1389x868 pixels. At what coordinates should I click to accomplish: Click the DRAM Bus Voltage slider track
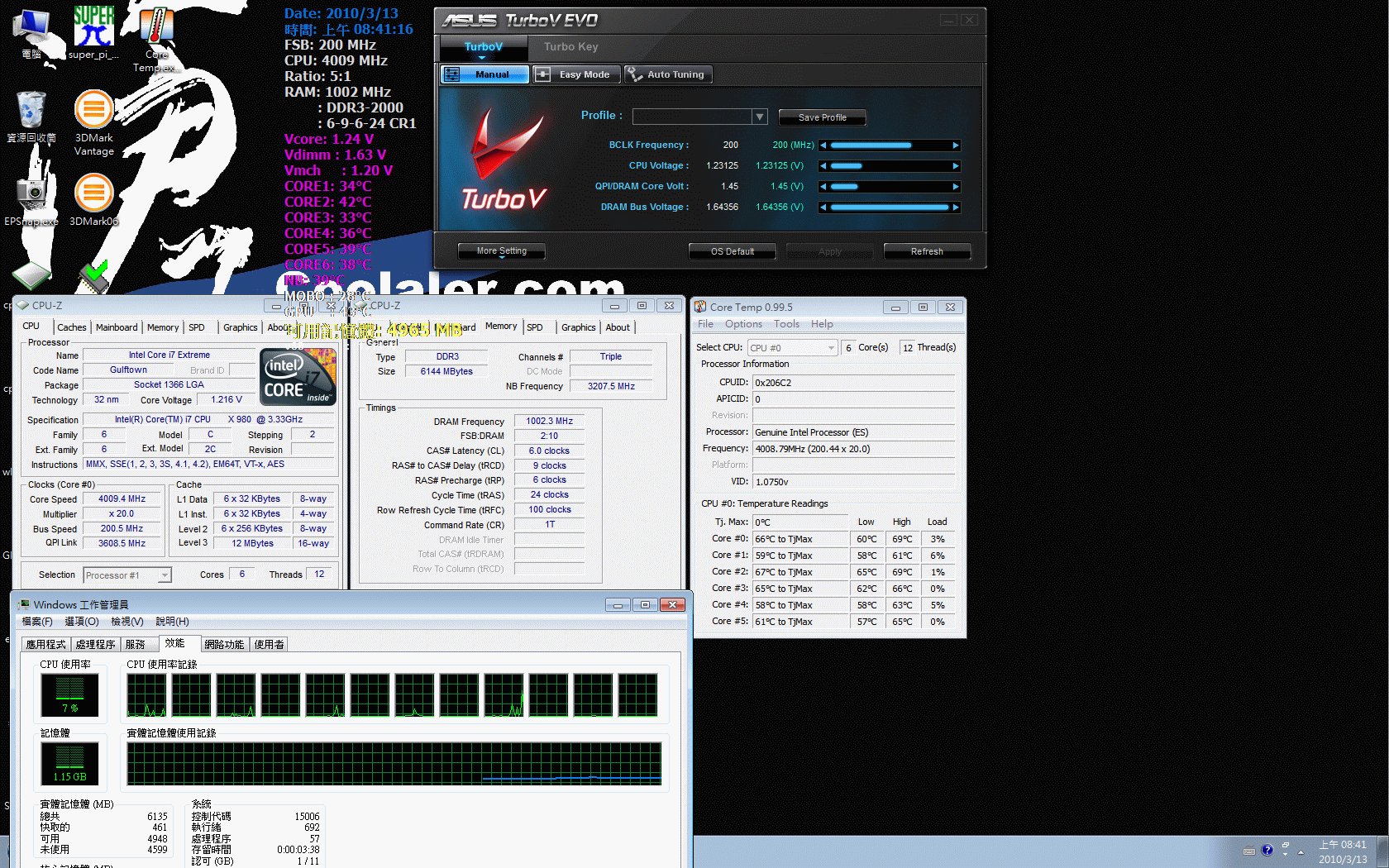pyautogui.click(x=890, y=207)
